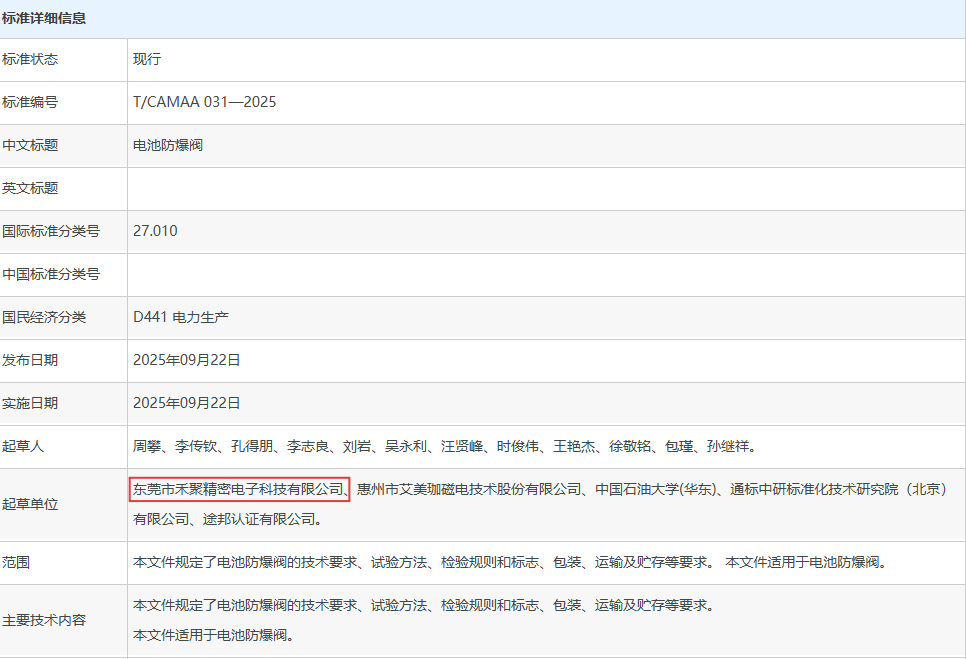Click the Chinese title value 电池防爆阀
Screen dimensions: 966x659
click(168, 145)
